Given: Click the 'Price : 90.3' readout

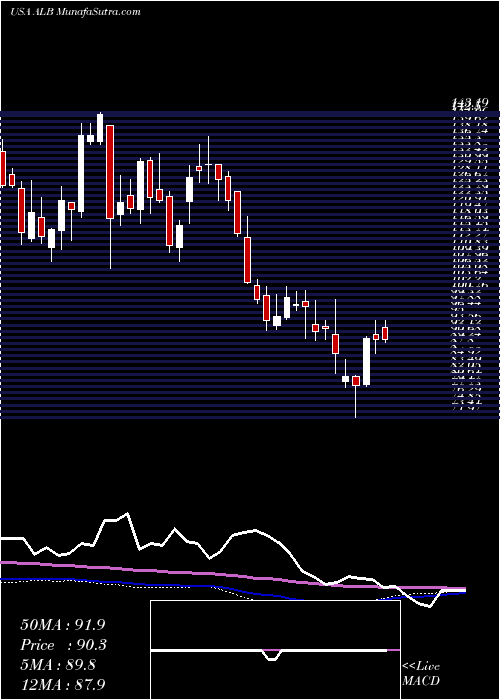Looking at the screenshot, I should pos(63,645).
